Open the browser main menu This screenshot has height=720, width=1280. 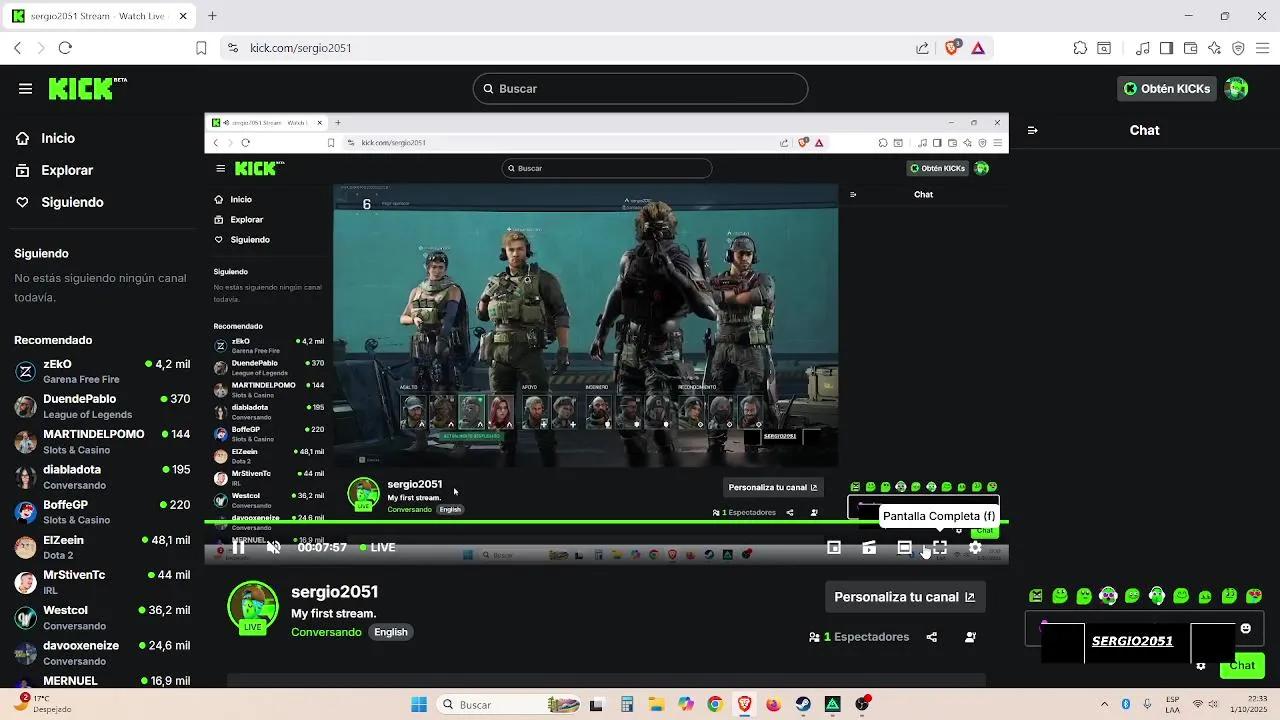[x=1263, y=48]
